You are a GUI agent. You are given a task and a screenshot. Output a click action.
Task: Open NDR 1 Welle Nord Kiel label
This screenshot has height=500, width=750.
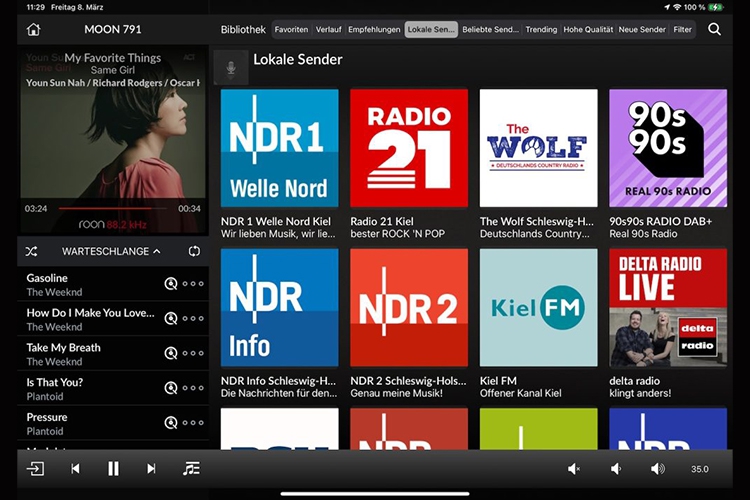pyautogui.click(x=278, y=227)
